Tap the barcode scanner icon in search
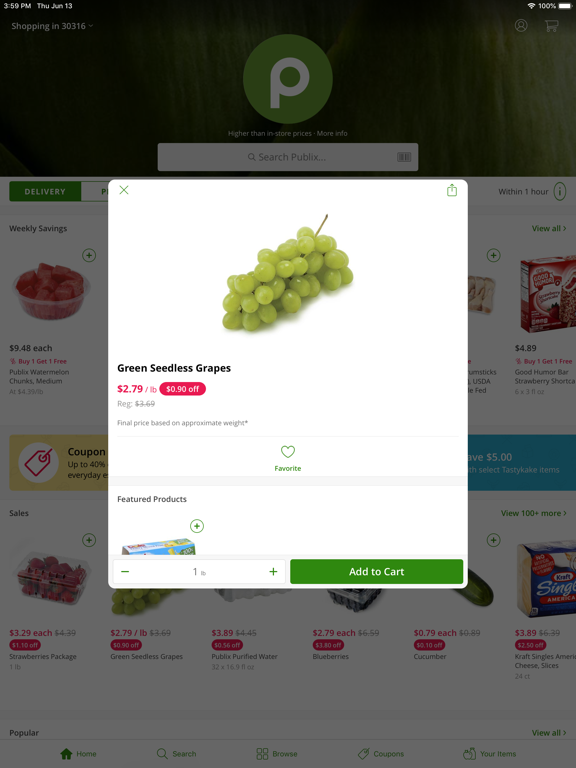This screenshot has width=576, height=768. [x=404, y=157]
